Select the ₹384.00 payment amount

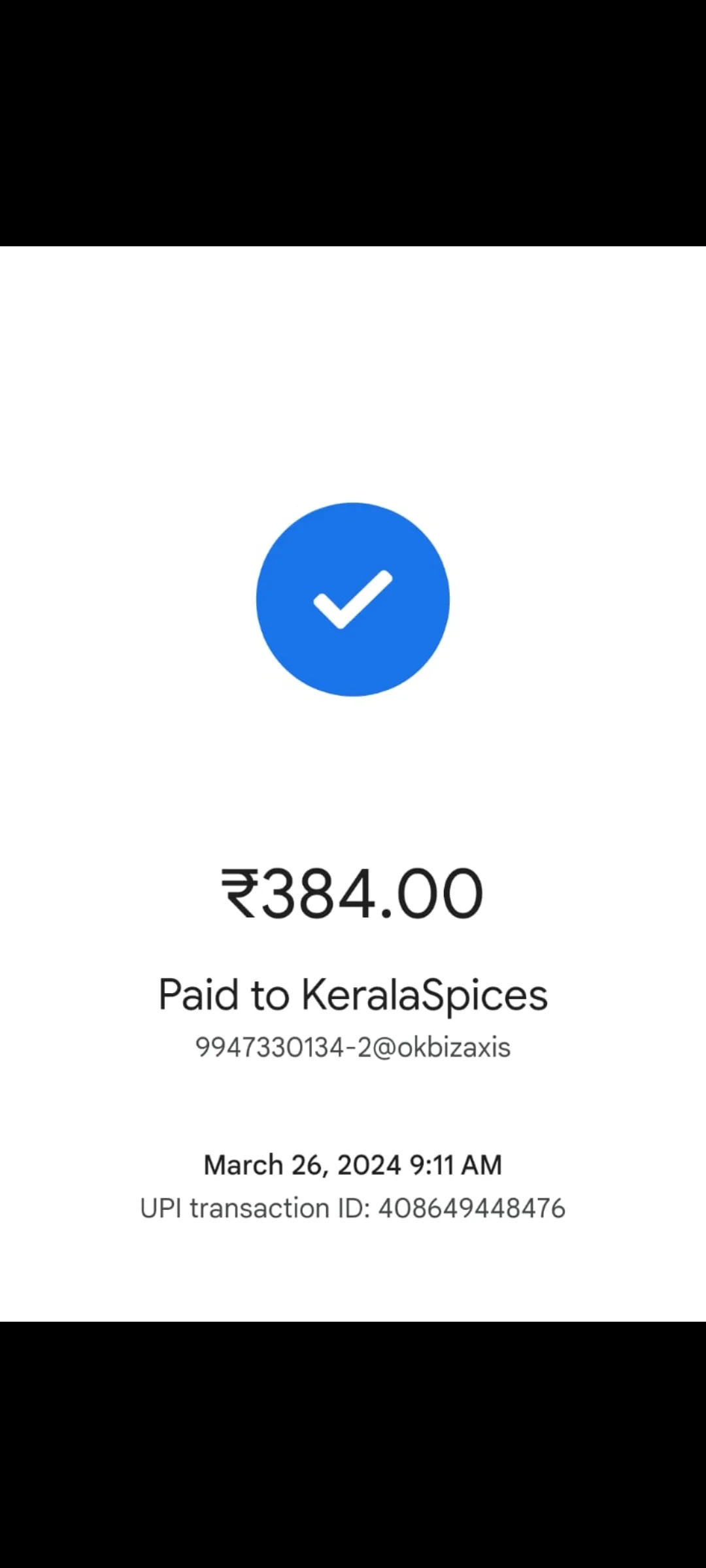click(x=353, y=893)
